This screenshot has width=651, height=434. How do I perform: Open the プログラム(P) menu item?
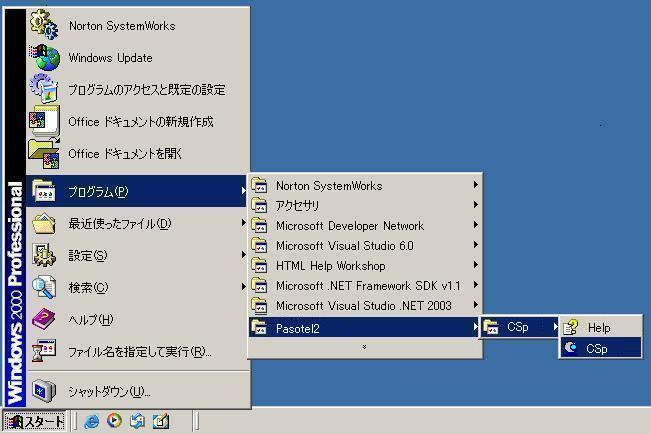coord(137,191)
